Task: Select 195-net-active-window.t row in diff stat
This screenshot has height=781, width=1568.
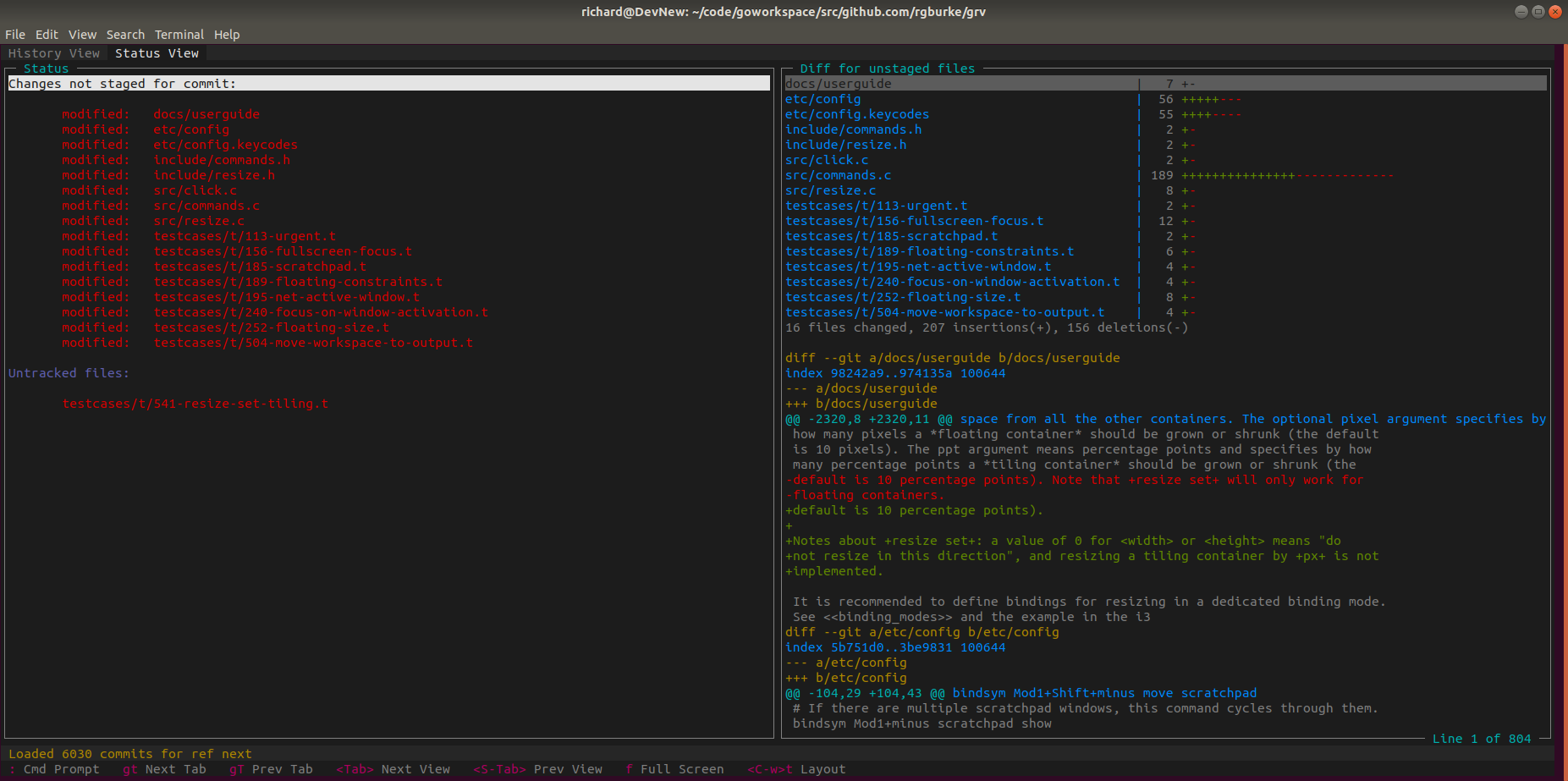Action: (x=991, y=267)
